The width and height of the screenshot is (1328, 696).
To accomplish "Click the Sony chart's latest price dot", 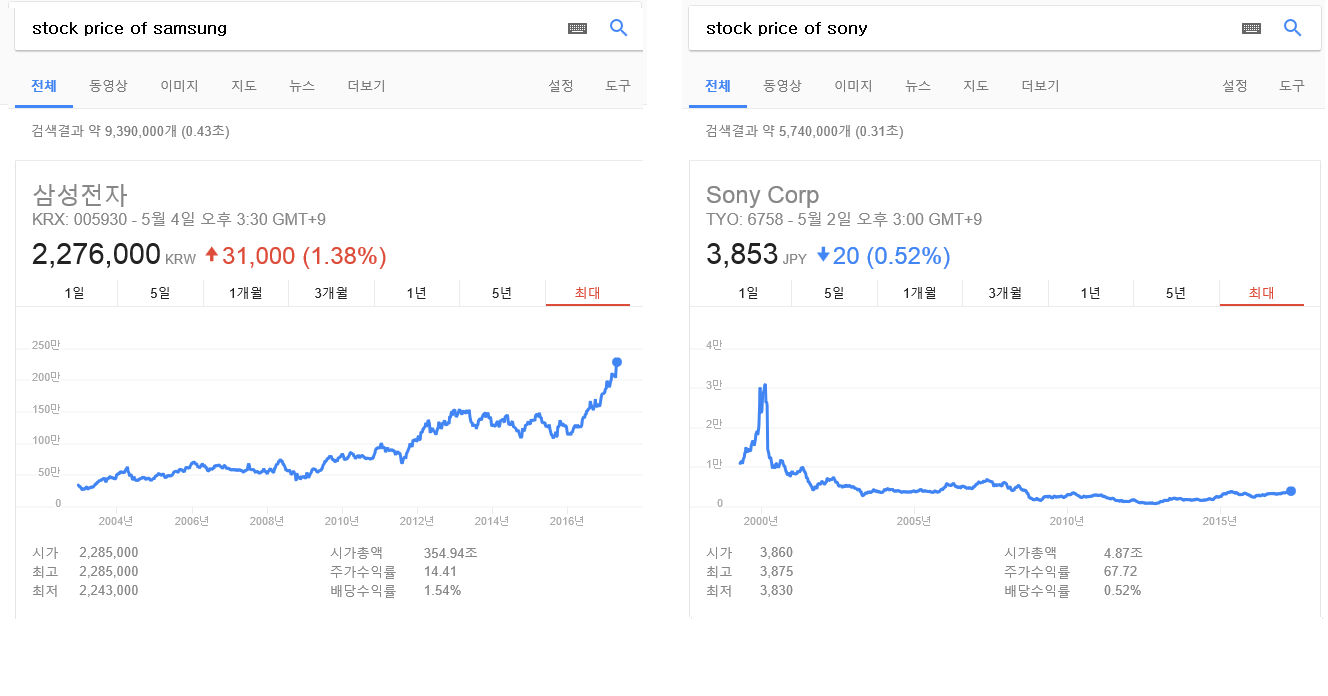I will tap(1291, 491).
